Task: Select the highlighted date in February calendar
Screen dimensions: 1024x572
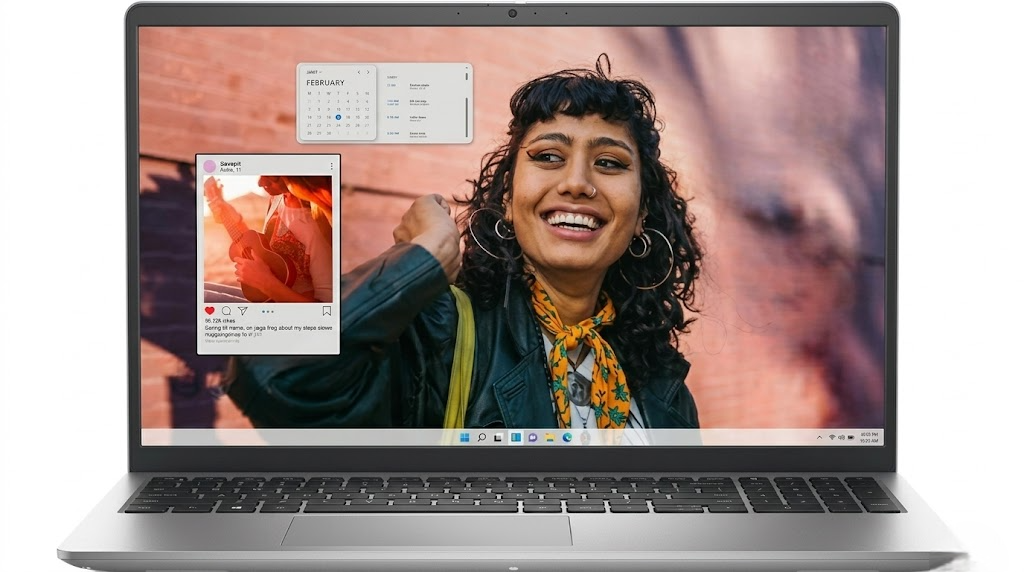Action: 339,117
